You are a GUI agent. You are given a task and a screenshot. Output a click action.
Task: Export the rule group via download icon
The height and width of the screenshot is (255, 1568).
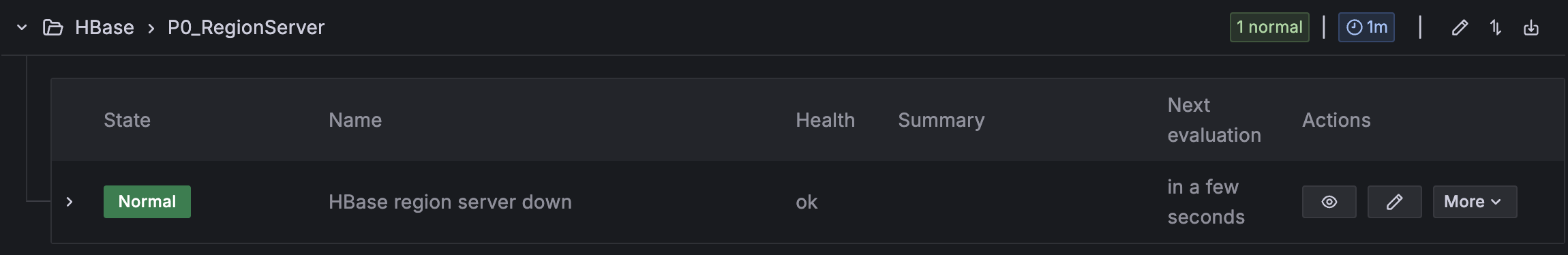tap(1531, 27)
